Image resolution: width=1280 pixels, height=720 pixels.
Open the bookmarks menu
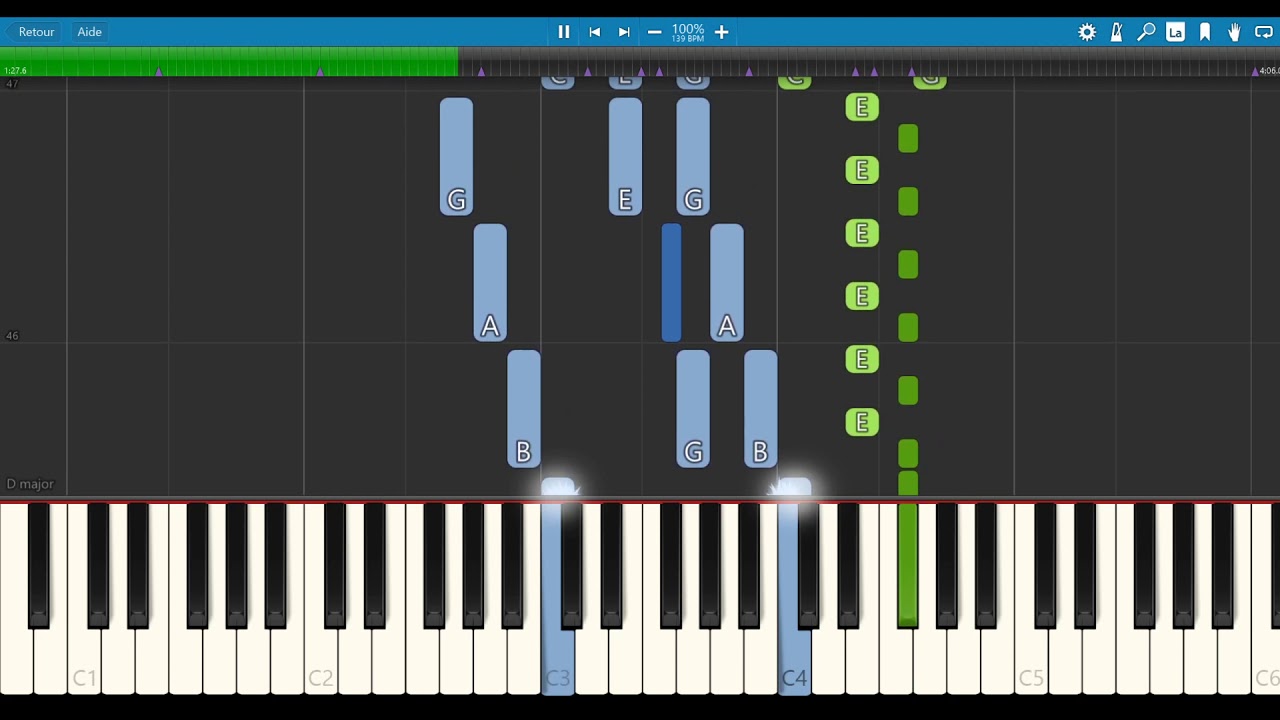point(1205,32)
